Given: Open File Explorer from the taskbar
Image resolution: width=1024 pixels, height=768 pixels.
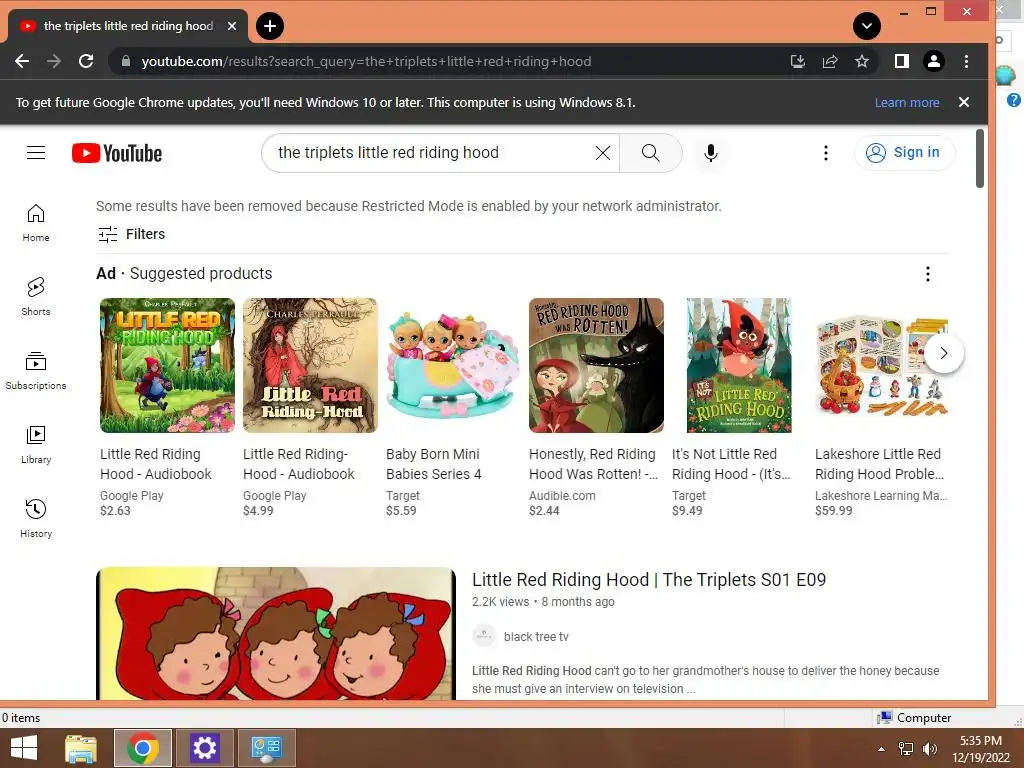Looking at the screenshot, I should [x=81, y=748].
